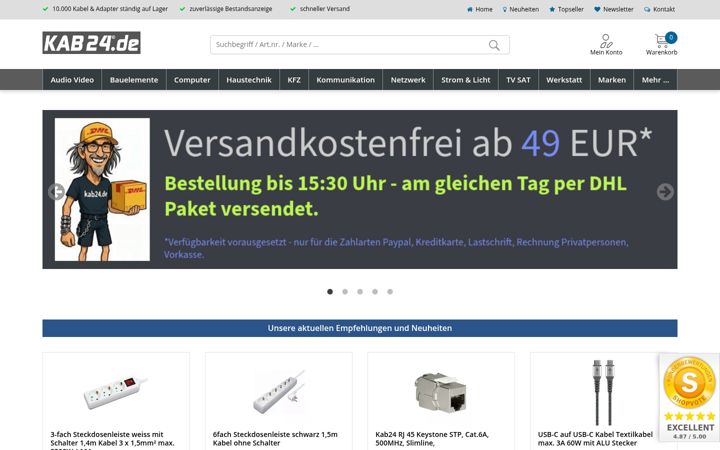The height and width of the screenshot is (450, 720).
Task: Open the Marken menu item
Action: (x=612, y=80)
